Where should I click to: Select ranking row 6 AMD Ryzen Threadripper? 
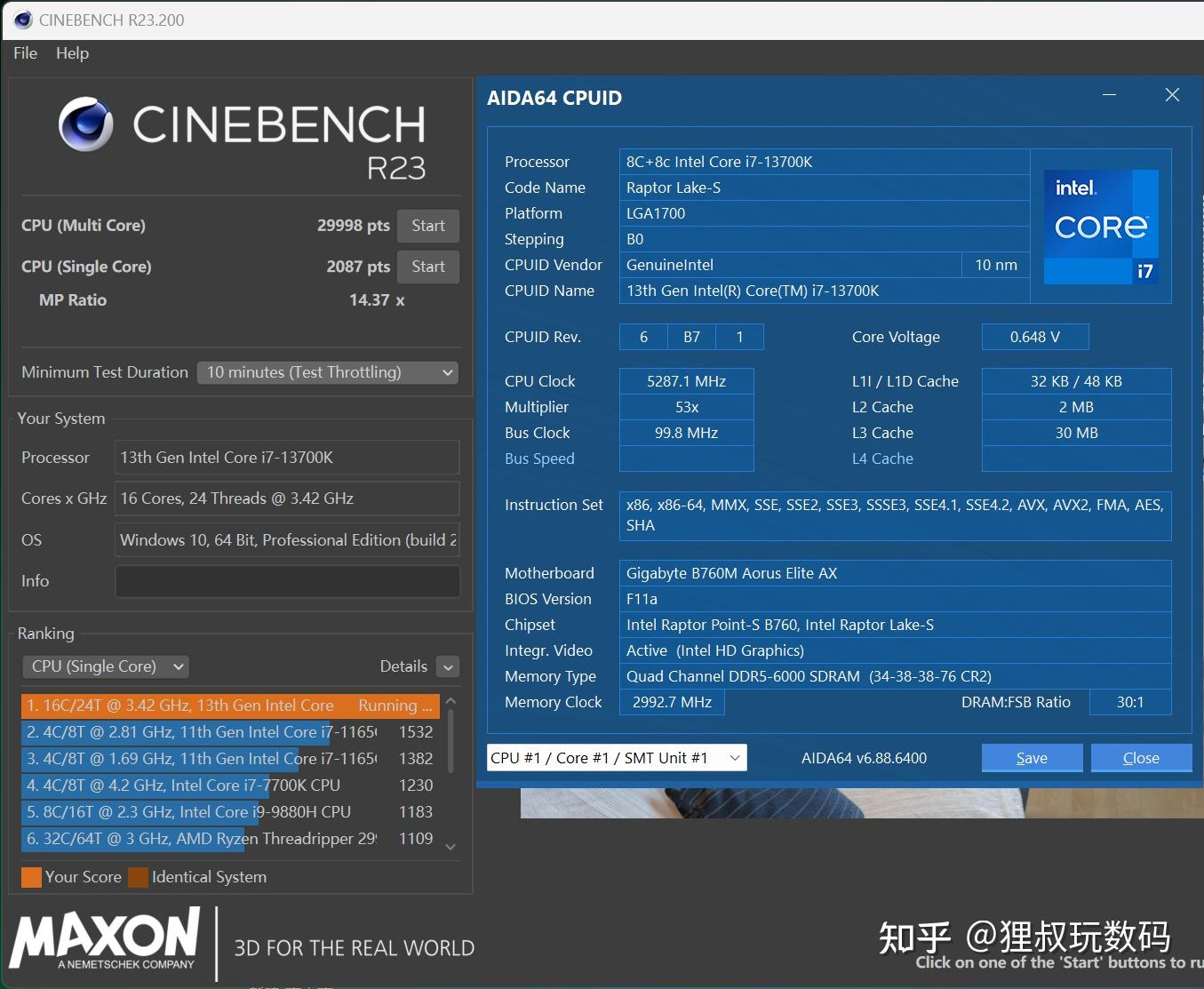[x=230, y=839]
